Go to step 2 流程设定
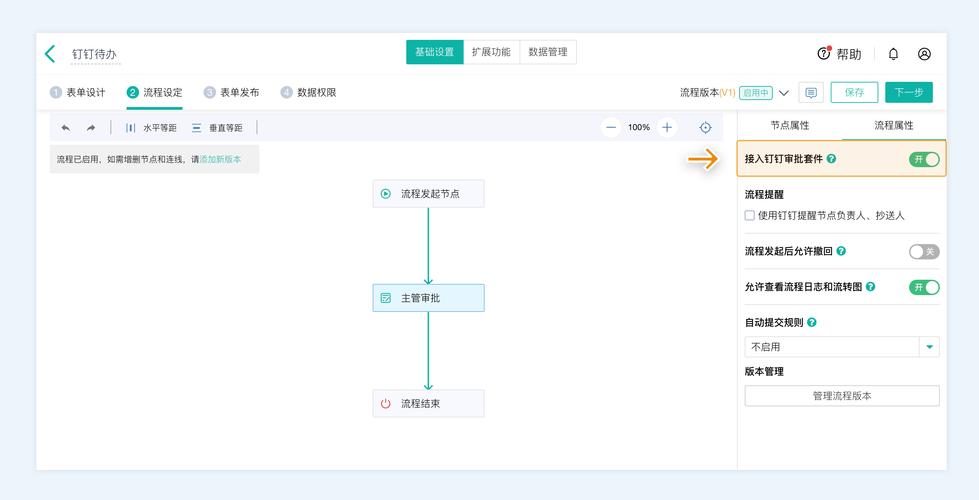The height and width of the screenshot is (500, 979). click(x=155, y=92)
